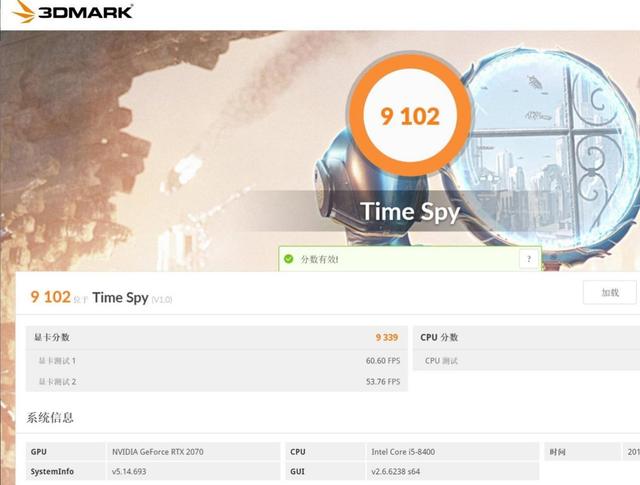This screenshot has width=640, height=485.
Task: Open the question mark help button
Action: [x=529, y=259]
